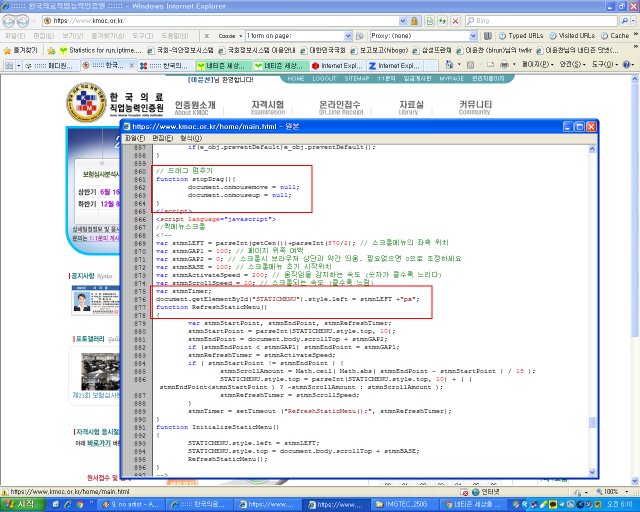Image resolution: width=640 pixels, height=512 pixels.
Task: Click the icon right of the Proxy dropdown
Action: [487, 36]
